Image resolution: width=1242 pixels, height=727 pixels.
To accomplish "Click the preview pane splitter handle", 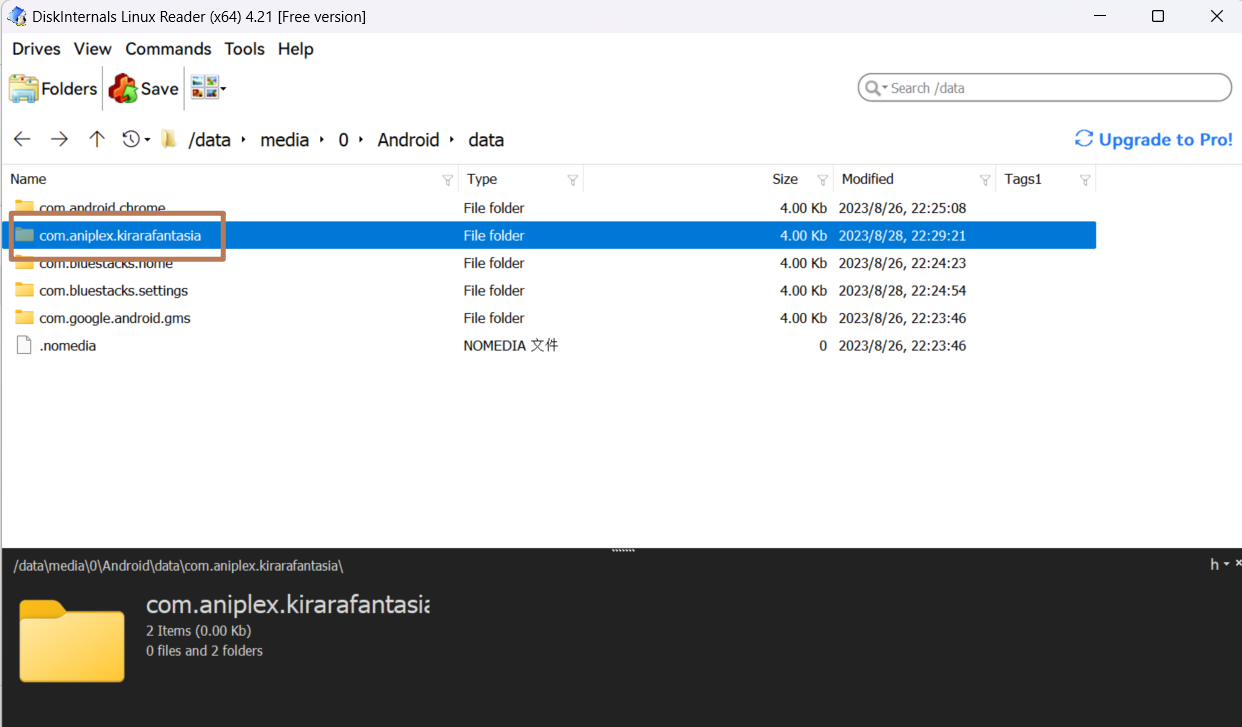I will 623,550.
